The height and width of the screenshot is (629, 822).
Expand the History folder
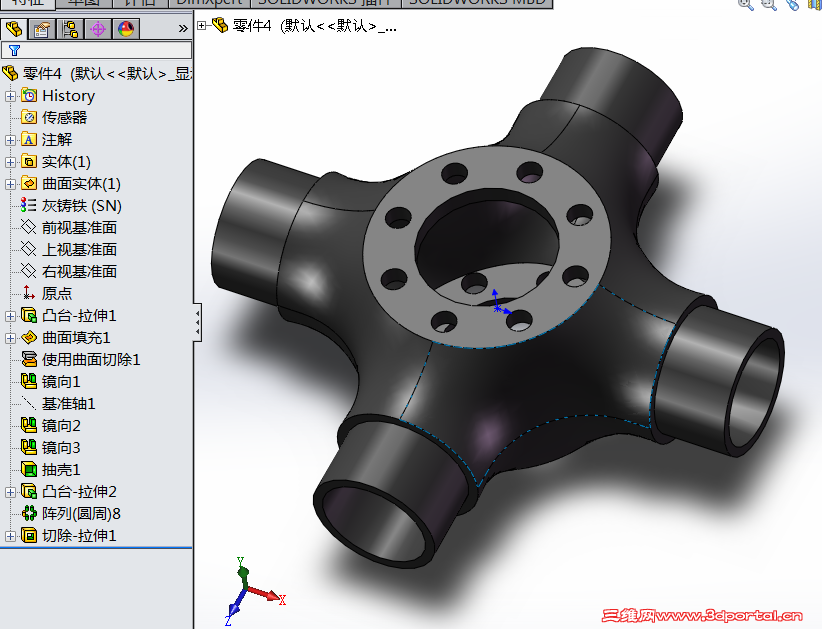click(10, 96)
